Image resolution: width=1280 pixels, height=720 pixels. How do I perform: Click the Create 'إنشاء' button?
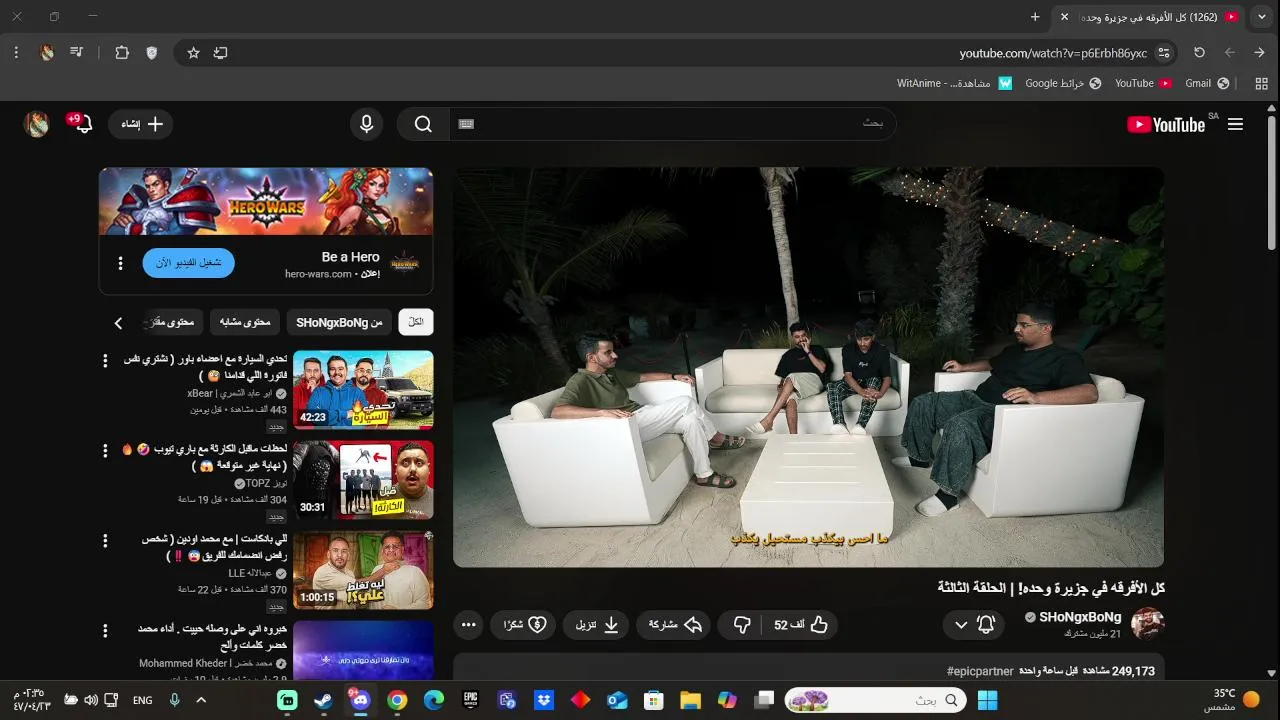coord(141,124)
